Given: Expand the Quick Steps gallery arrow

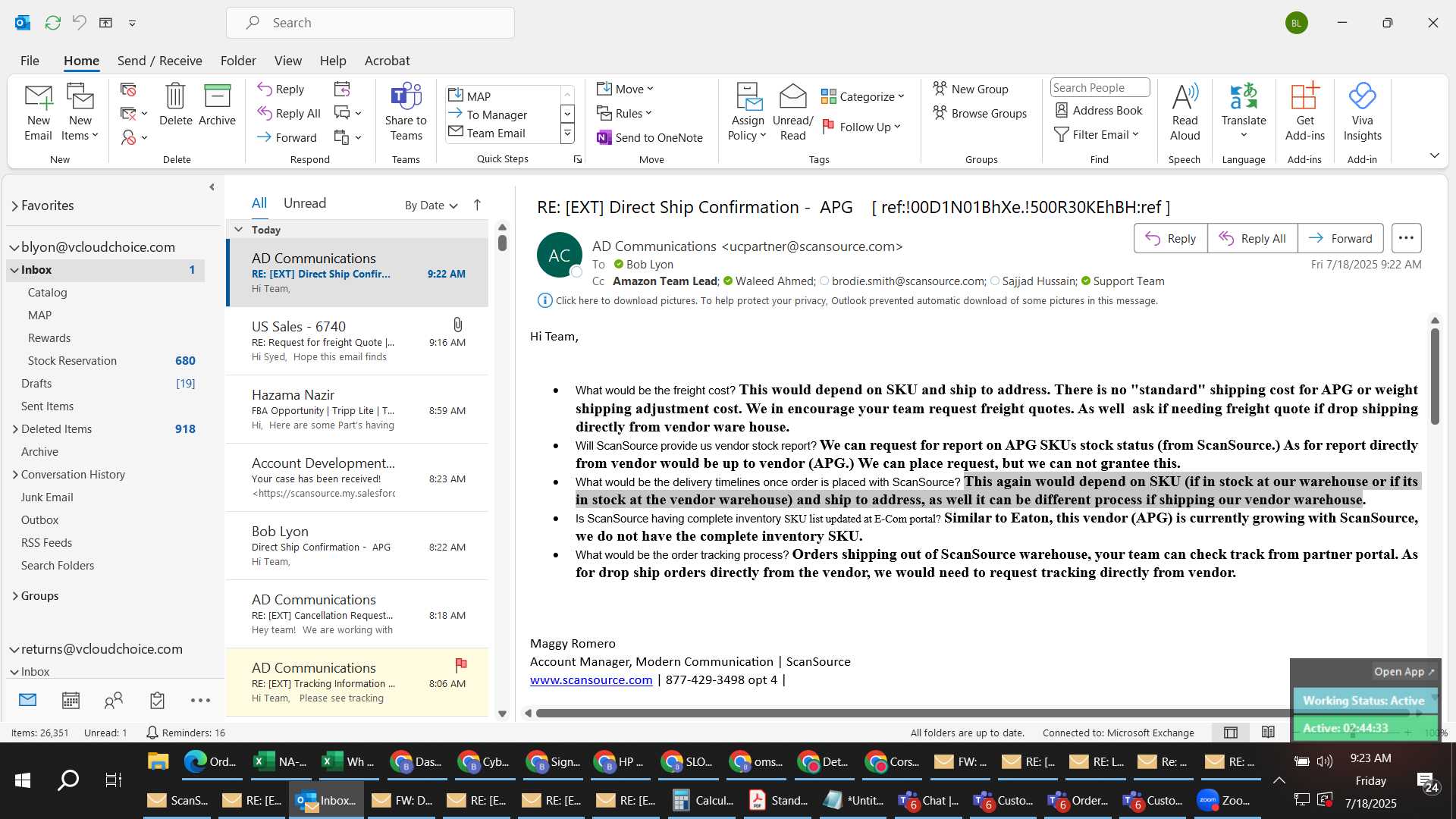Looking at the screenshot, I should tap(566, 133).
